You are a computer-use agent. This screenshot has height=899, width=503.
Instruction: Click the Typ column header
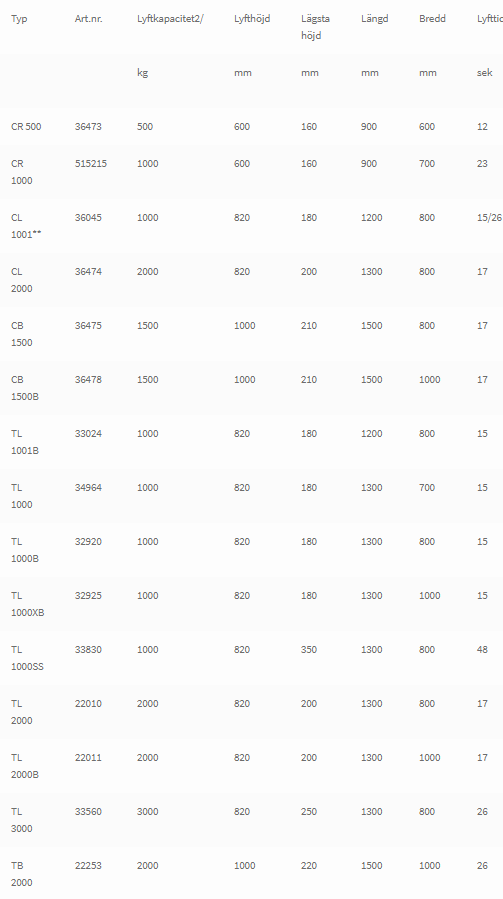click(x=19, y=19)
